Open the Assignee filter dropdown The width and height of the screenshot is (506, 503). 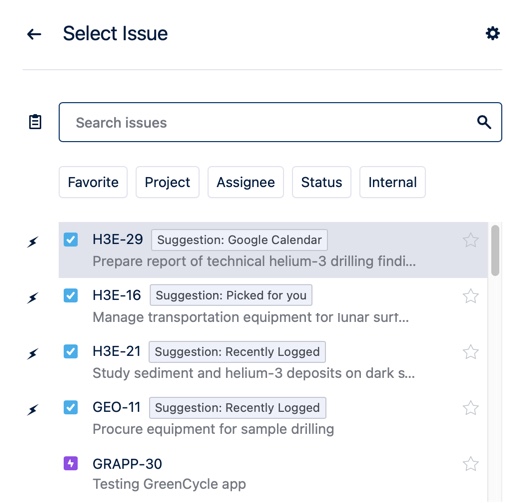click(x=246, y=182)
